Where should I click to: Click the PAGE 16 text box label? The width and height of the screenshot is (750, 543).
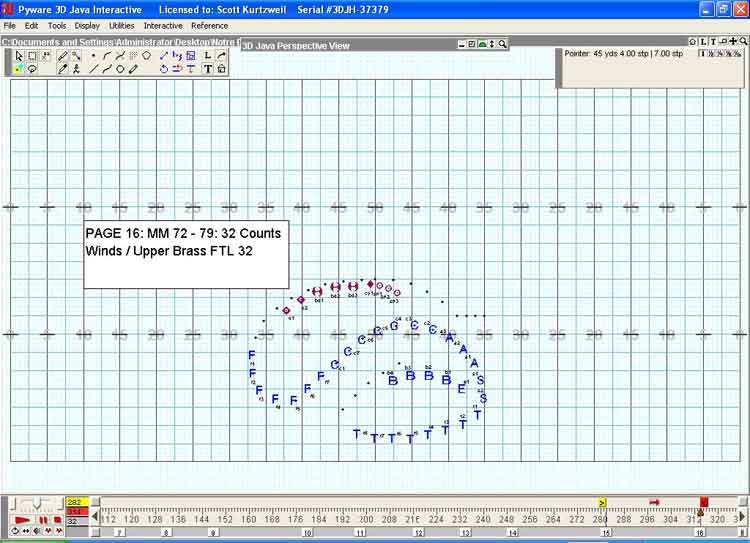[185, 242]
